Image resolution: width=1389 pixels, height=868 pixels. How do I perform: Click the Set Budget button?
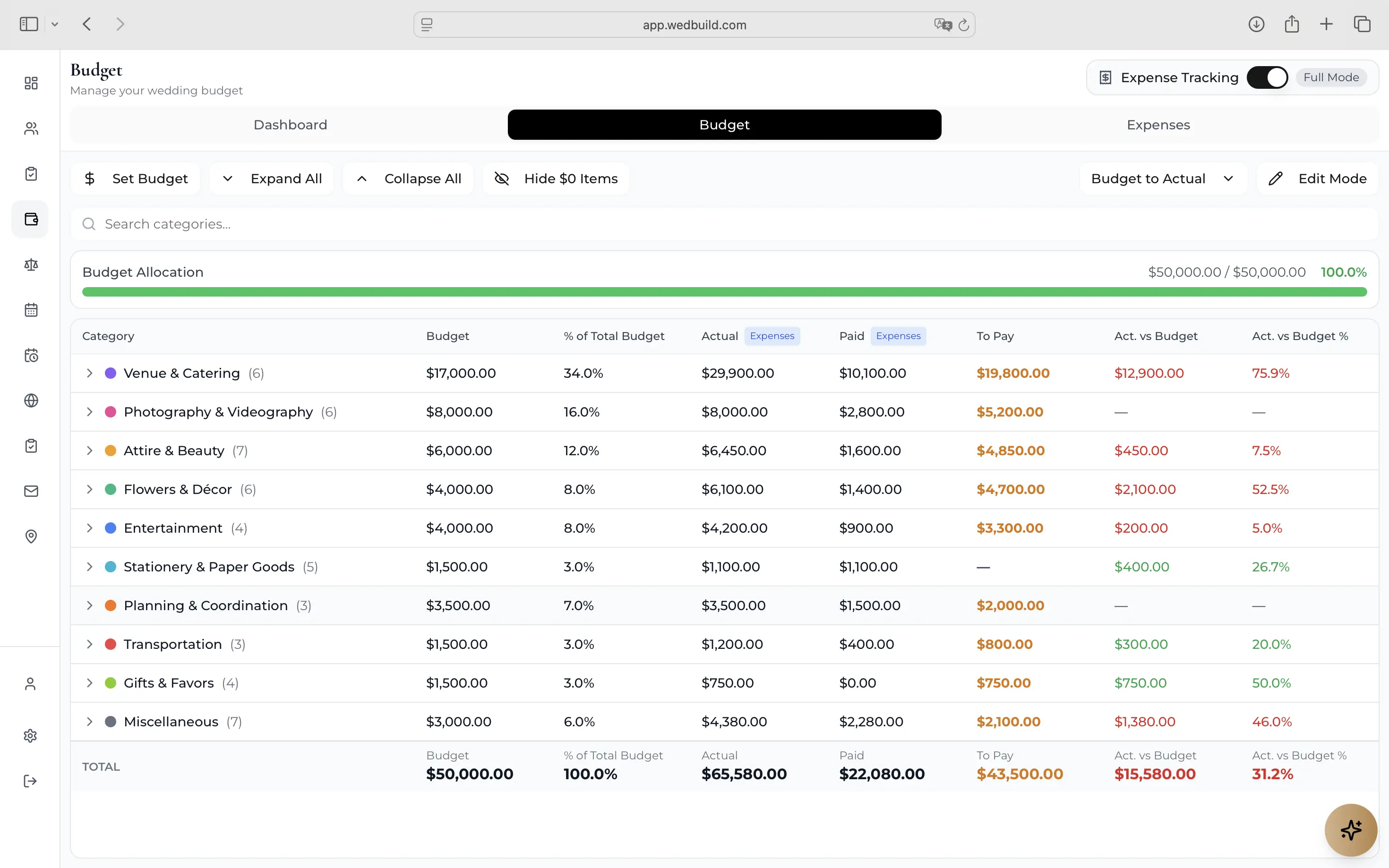click(x=136, y=179)
